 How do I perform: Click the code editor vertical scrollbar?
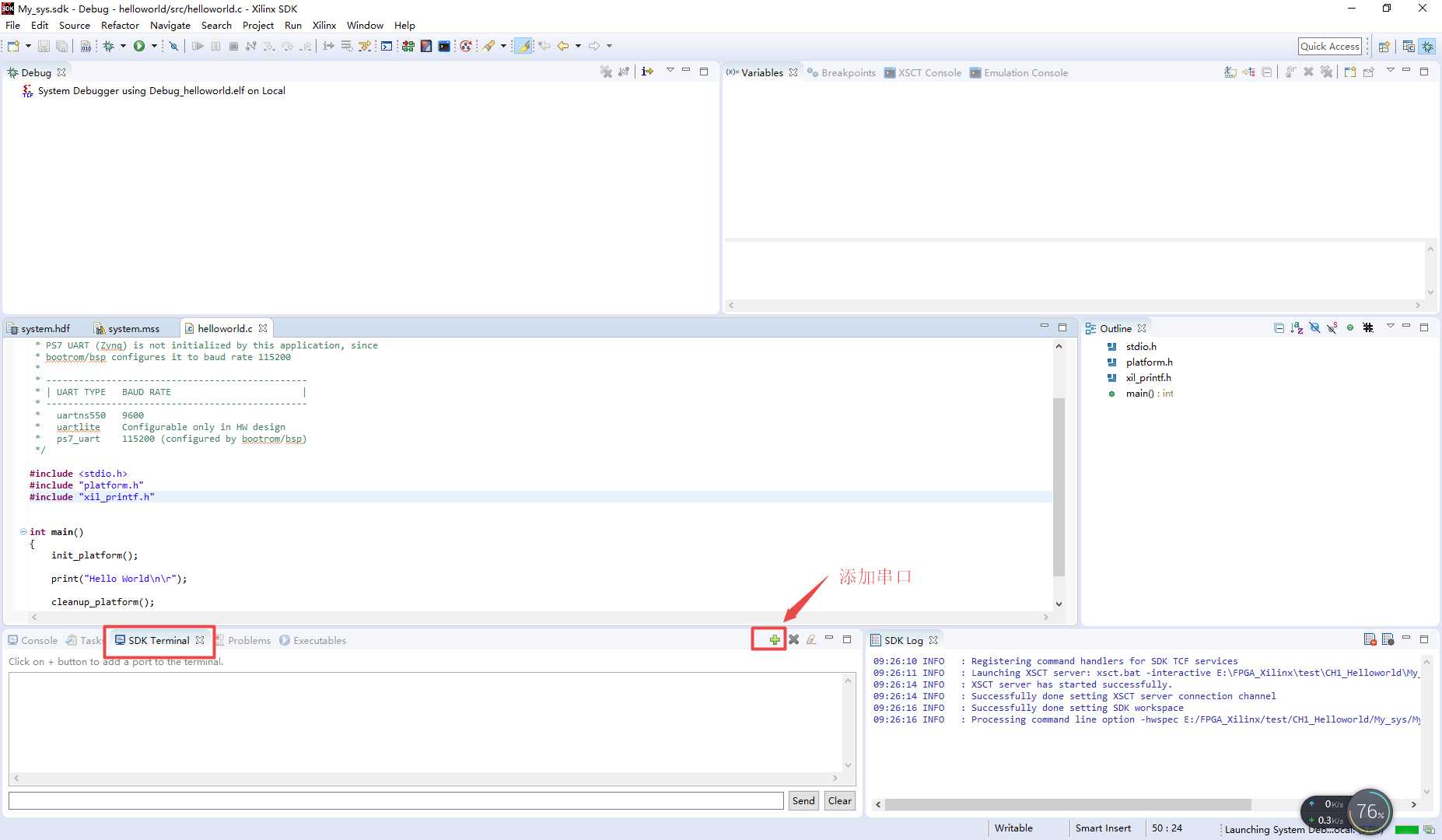click(1059, 487)
